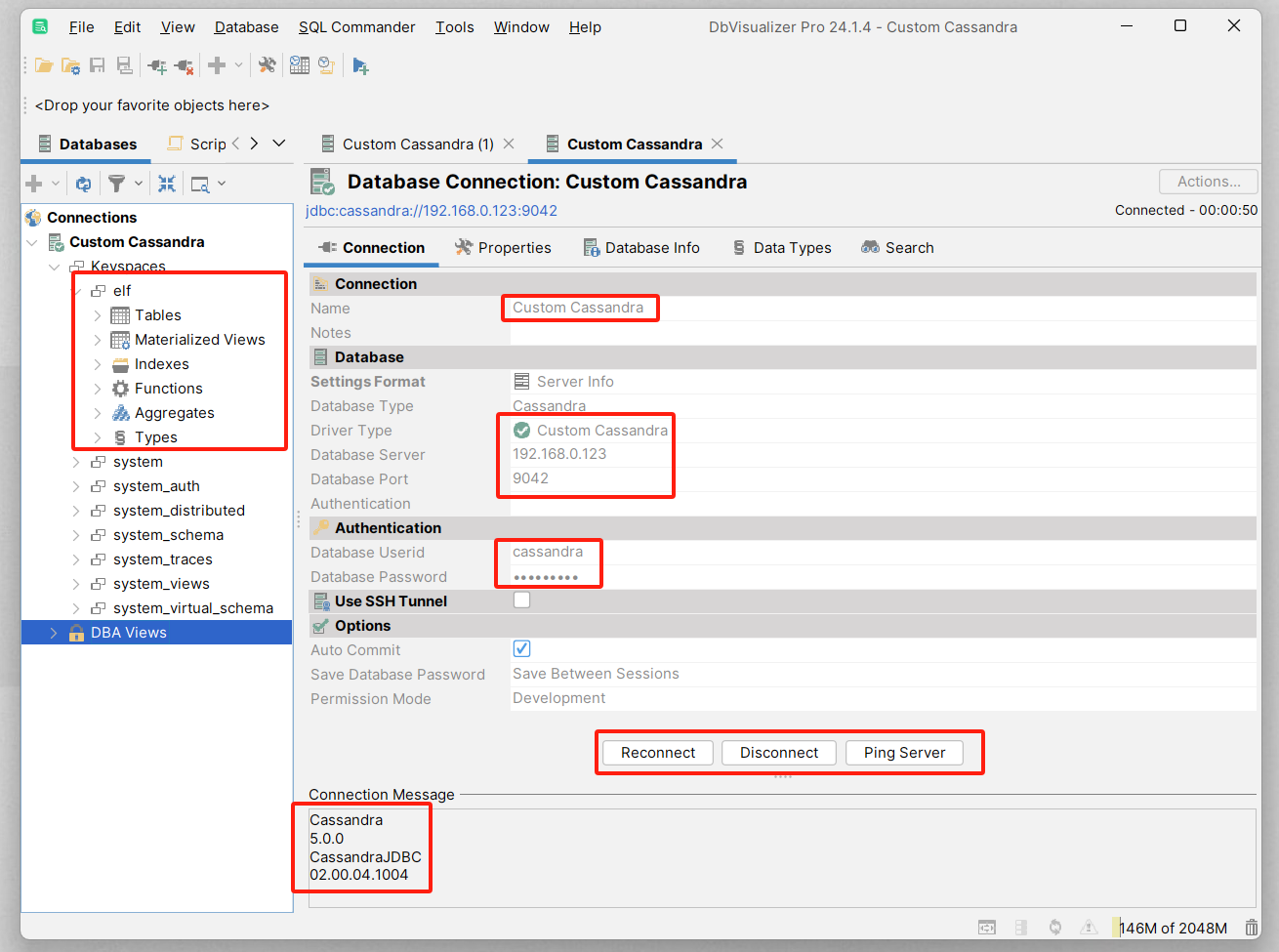Click the status bar fit-width window icon

pos(987,928)
